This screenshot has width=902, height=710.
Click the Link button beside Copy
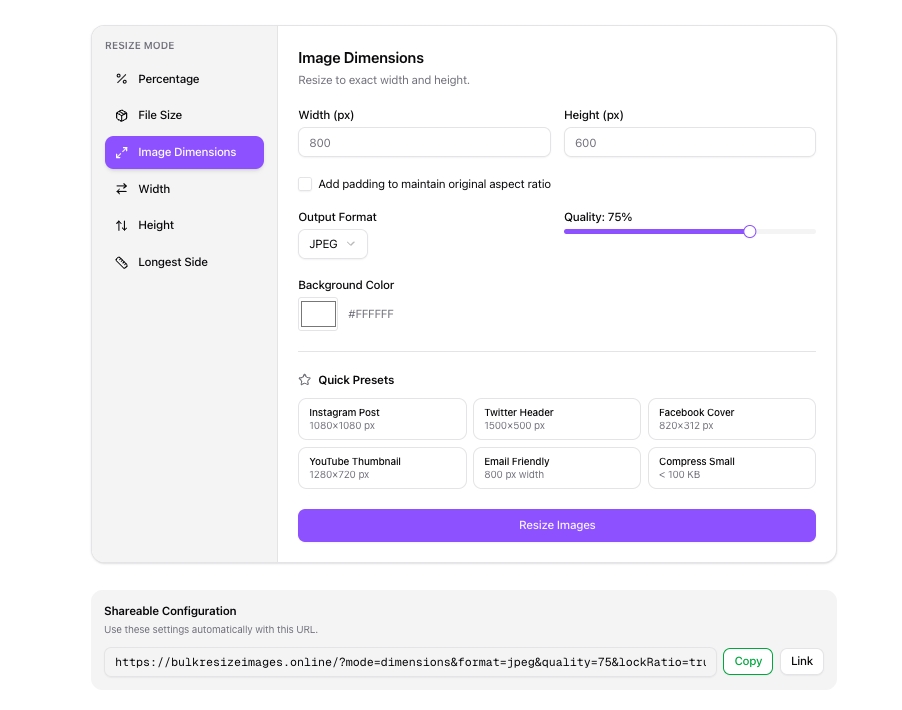click(x=802, y=661)
